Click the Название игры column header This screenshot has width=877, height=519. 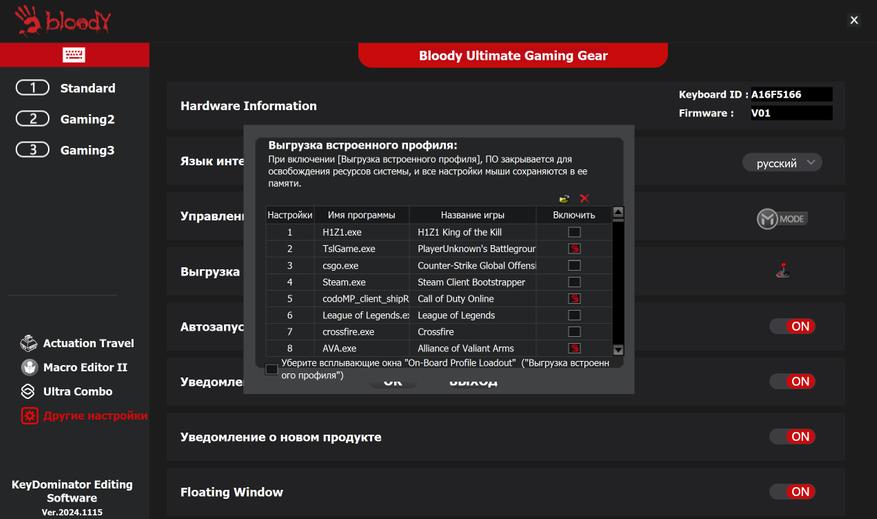[x=473, y=215]
